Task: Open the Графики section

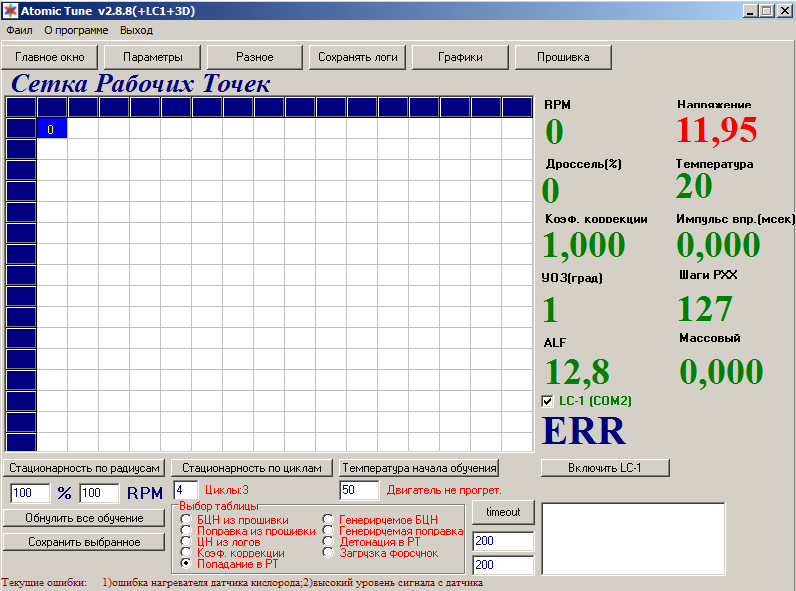Action: tap(460, 57)
